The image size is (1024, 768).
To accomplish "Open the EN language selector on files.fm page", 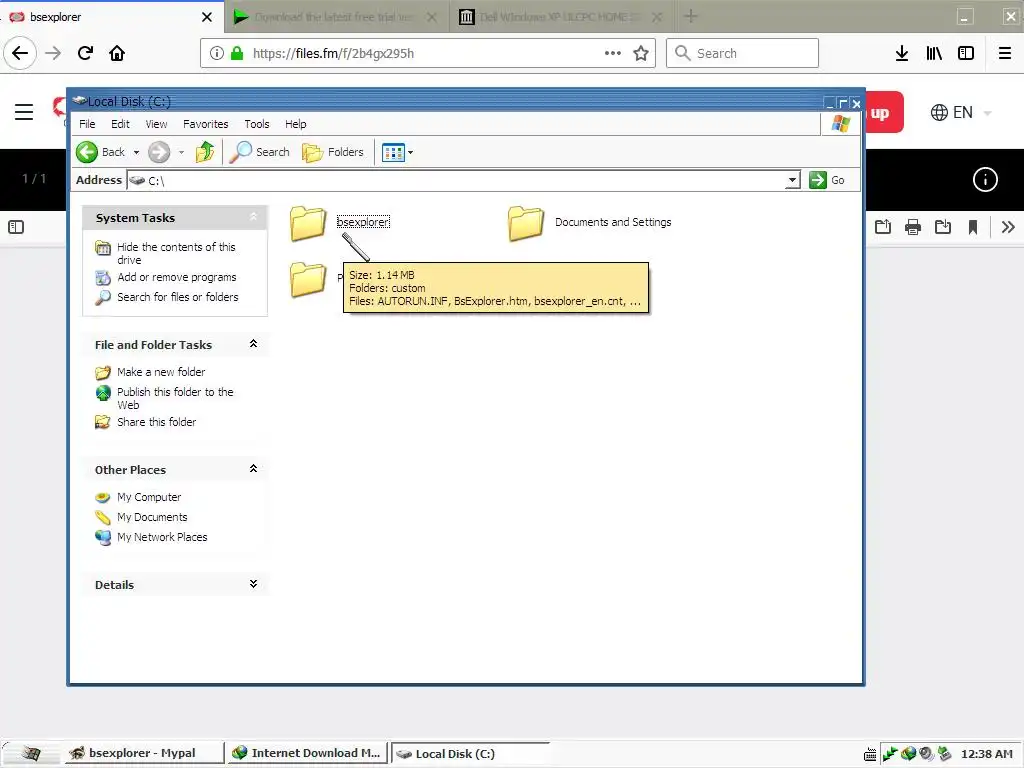I will click(960, 112).
